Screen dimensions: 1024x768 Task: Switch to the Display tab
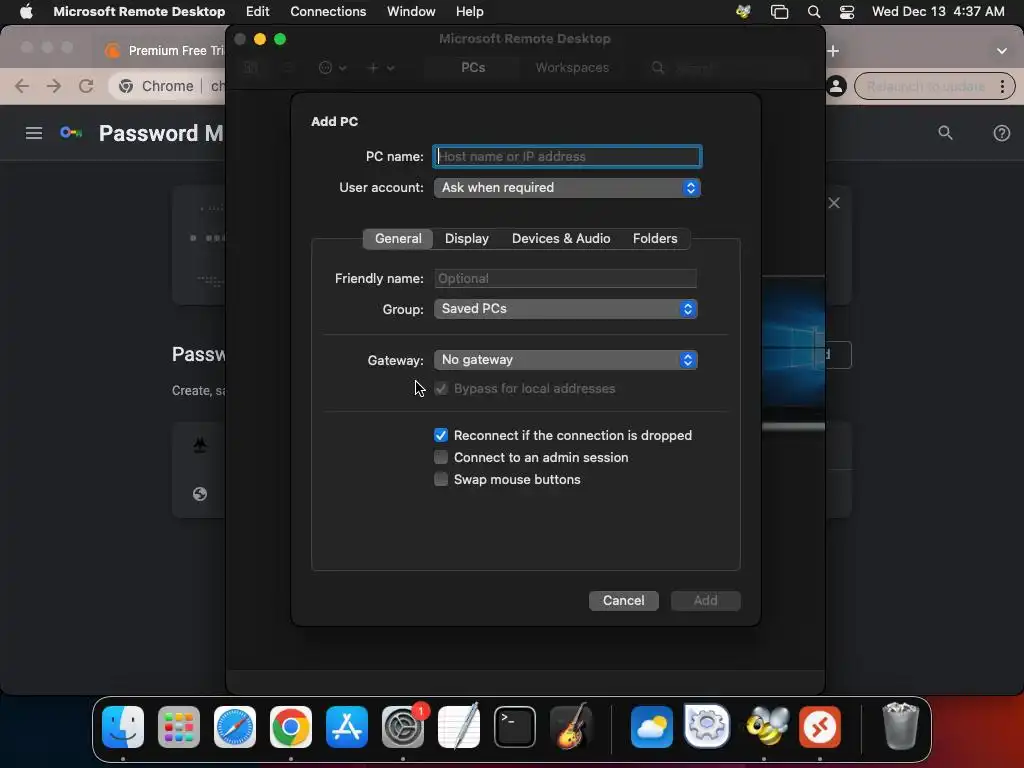tap(467, 238)
